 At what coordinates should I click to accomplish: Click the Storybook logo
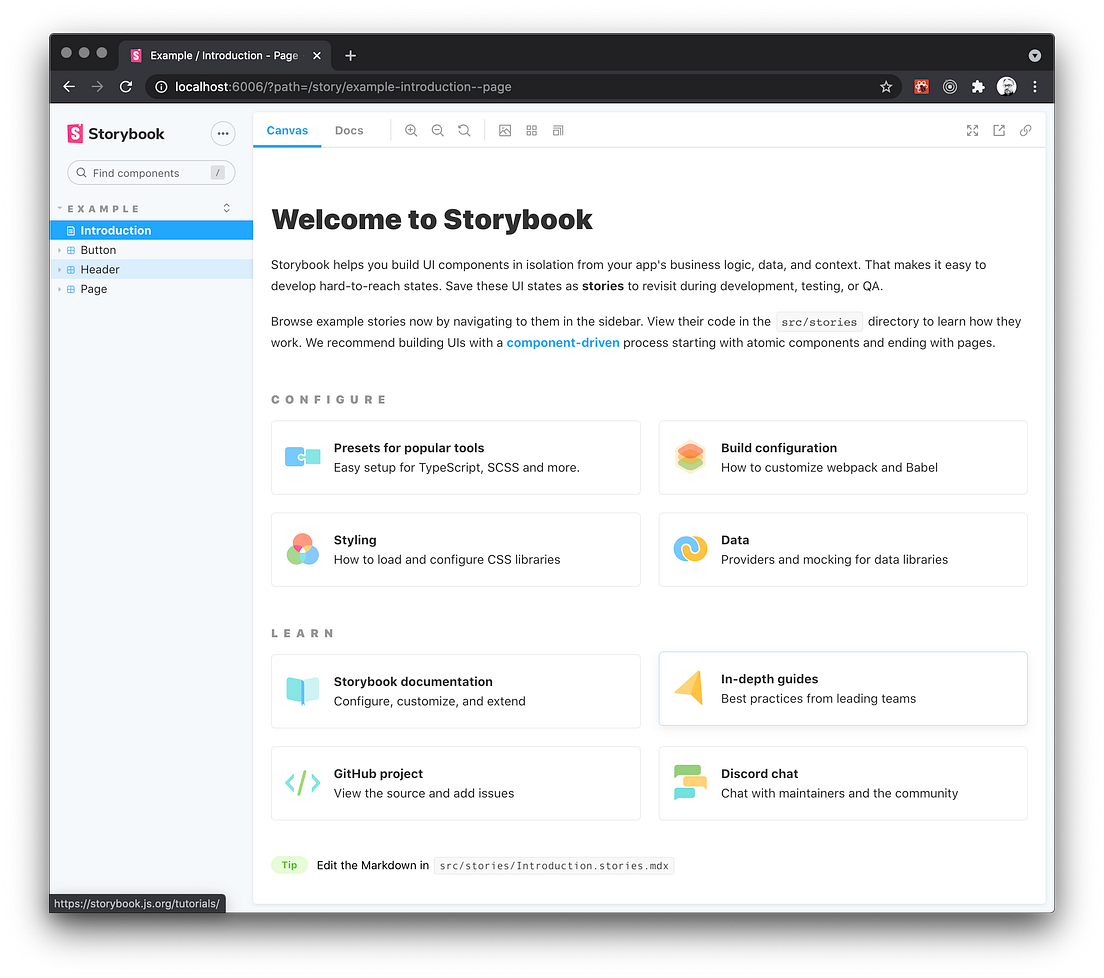(115, 134)
